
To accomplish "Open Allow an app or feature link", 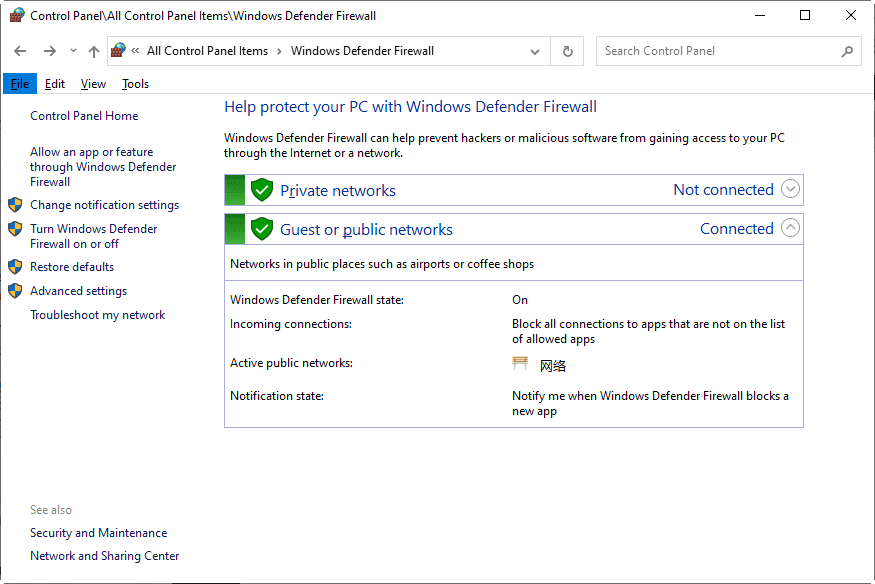I will 102,167.
